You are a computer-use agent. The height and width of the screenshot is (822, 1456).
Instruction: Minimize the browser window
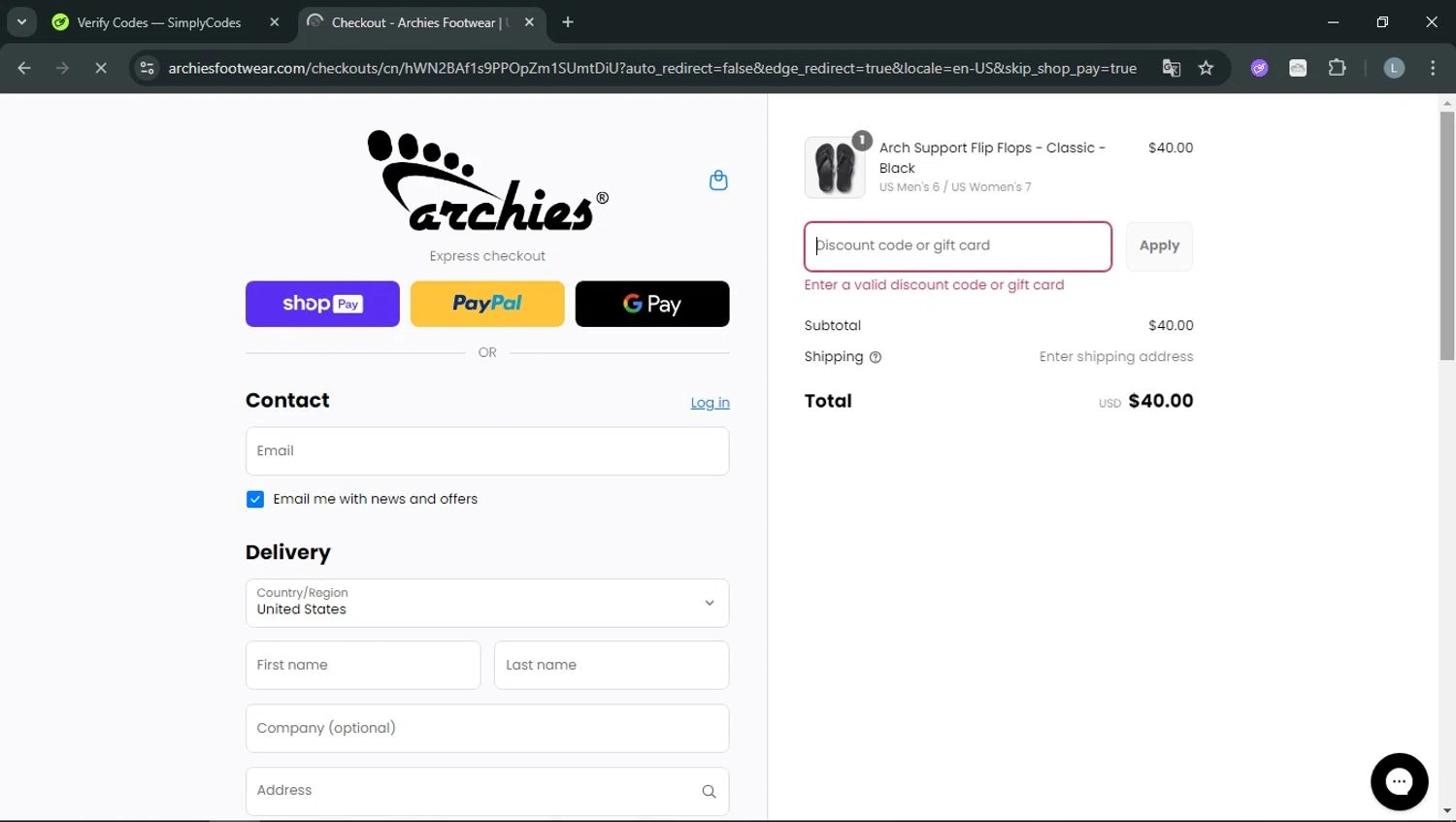point(1333,22)
